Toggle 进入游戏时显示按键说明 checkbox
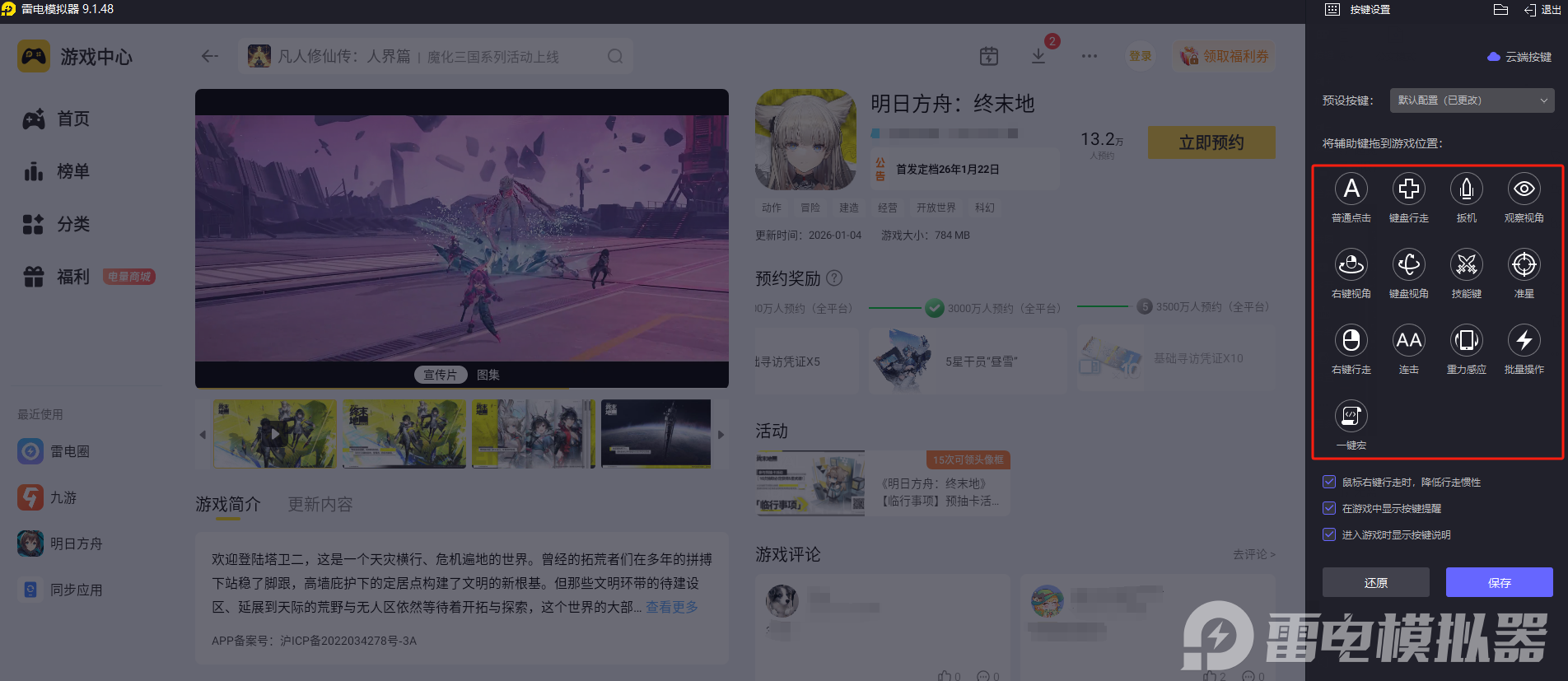 [1328, 534]
